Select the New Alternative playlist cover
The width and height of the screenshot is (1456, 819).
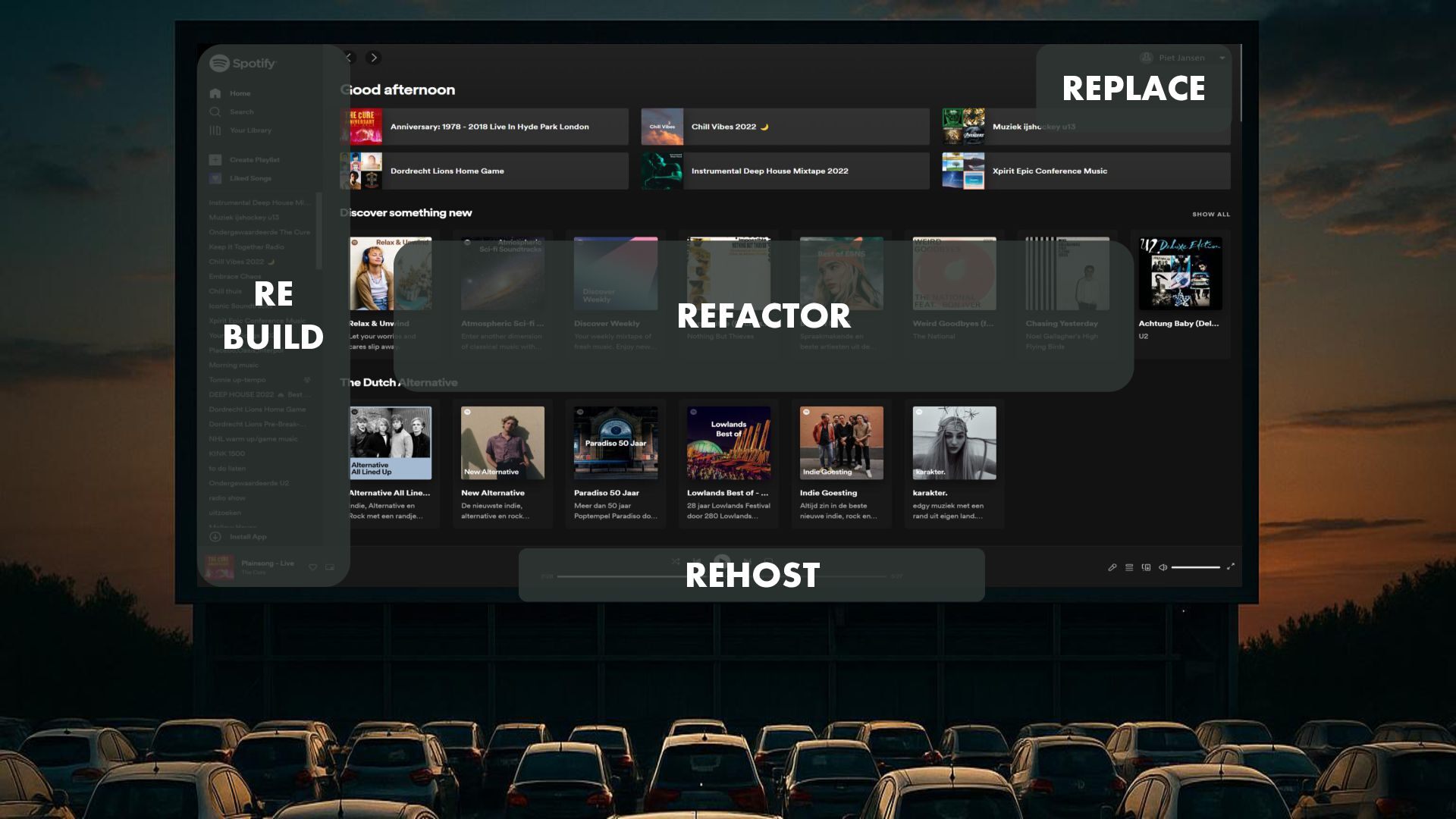[503, 443]
